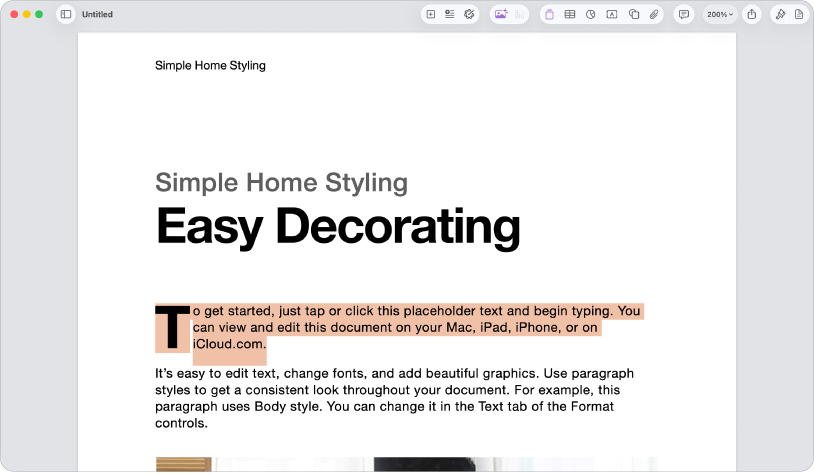Click the Add Page plus icon
The image size is (814, 474).
(x=431, y=15)
